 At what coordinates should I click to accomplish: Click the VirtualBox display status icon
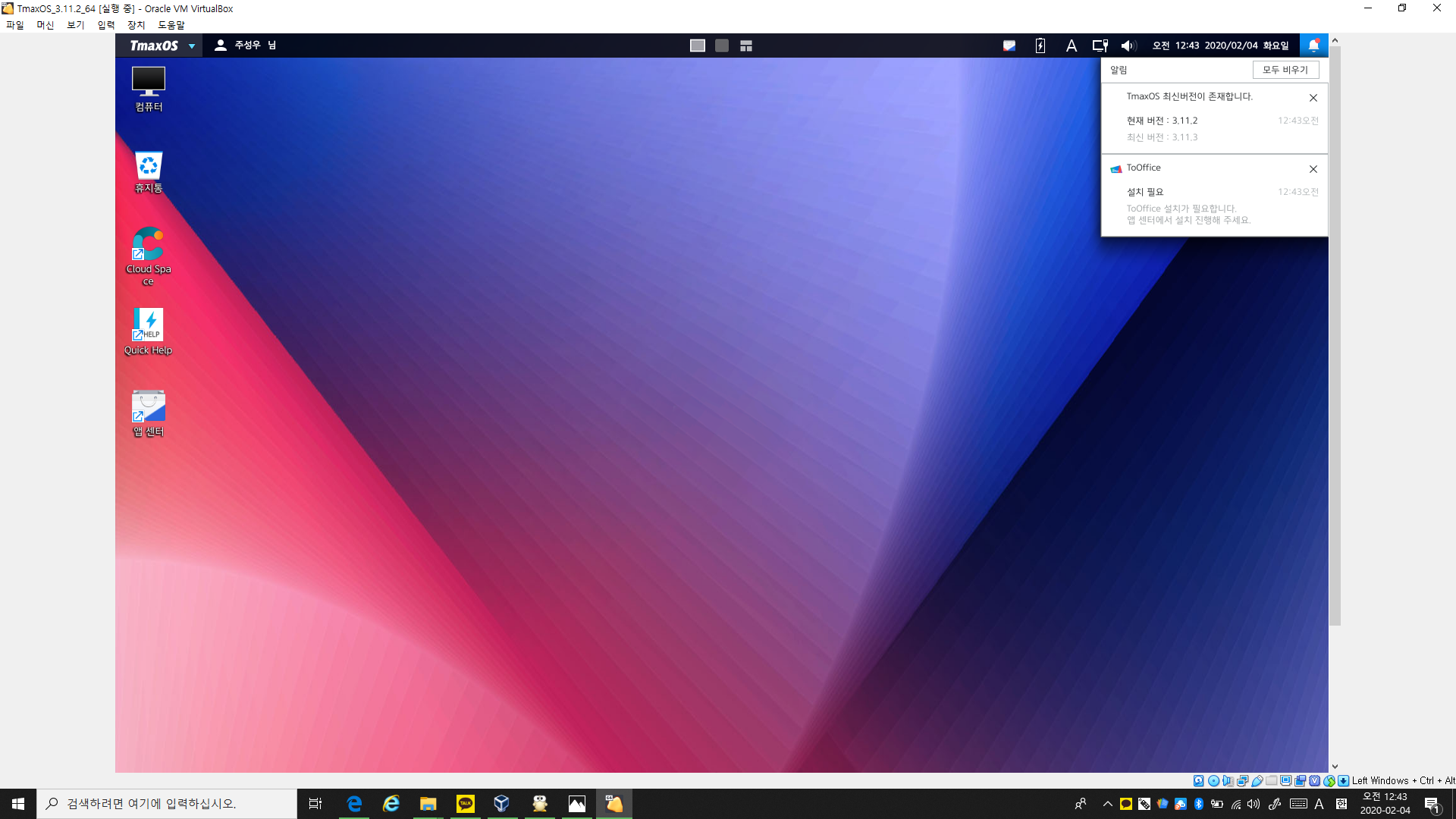point(1285,780)
